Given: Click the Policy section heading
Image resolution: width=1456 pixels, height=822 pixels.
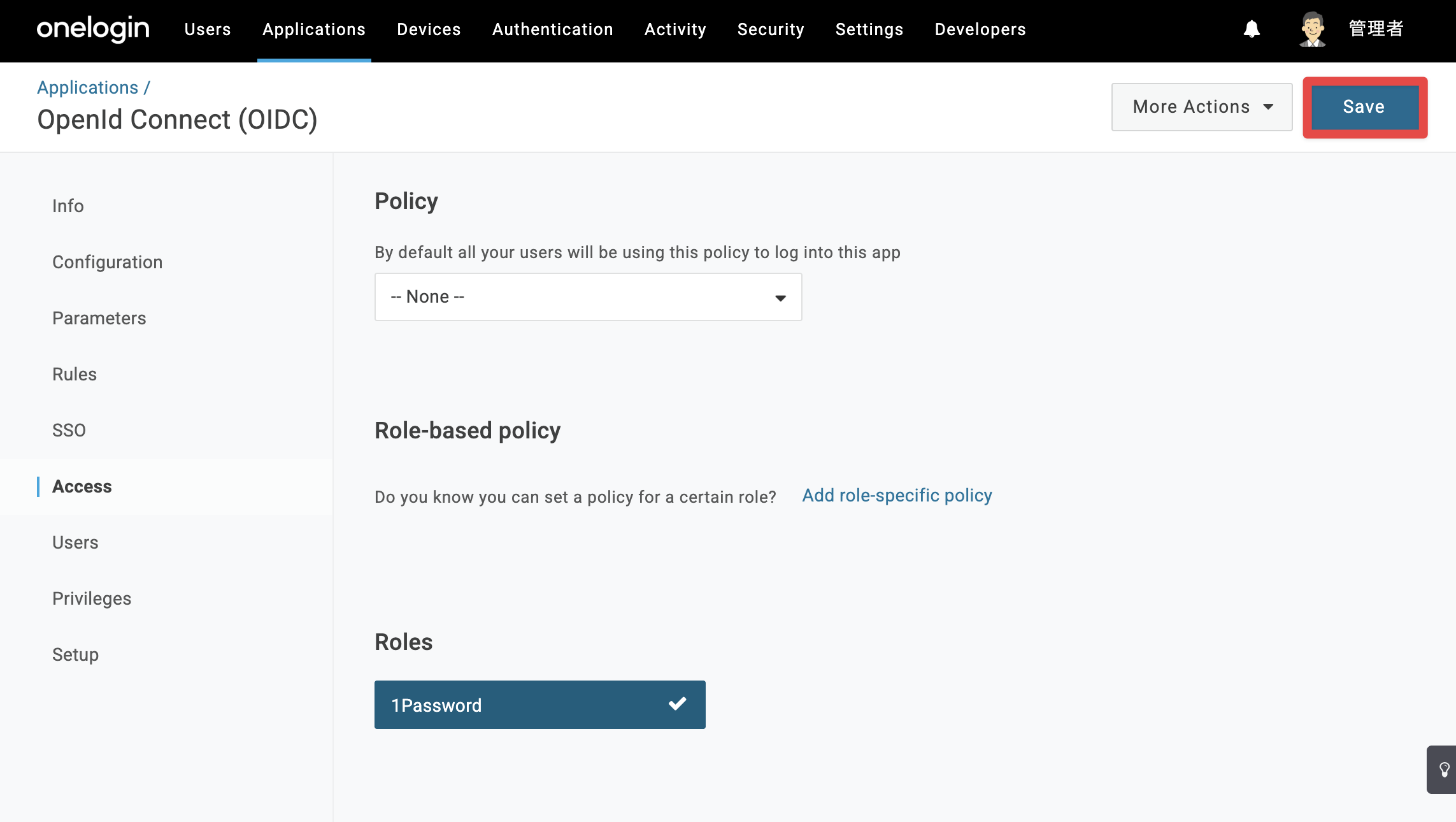Looking at the screenshot, I should pos(406,201).
